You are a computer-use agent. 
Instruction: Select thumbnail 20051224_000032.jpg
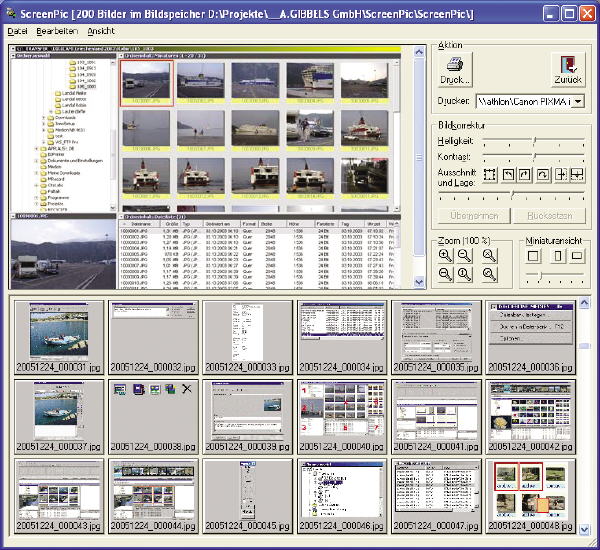click(x=153, y=337)
